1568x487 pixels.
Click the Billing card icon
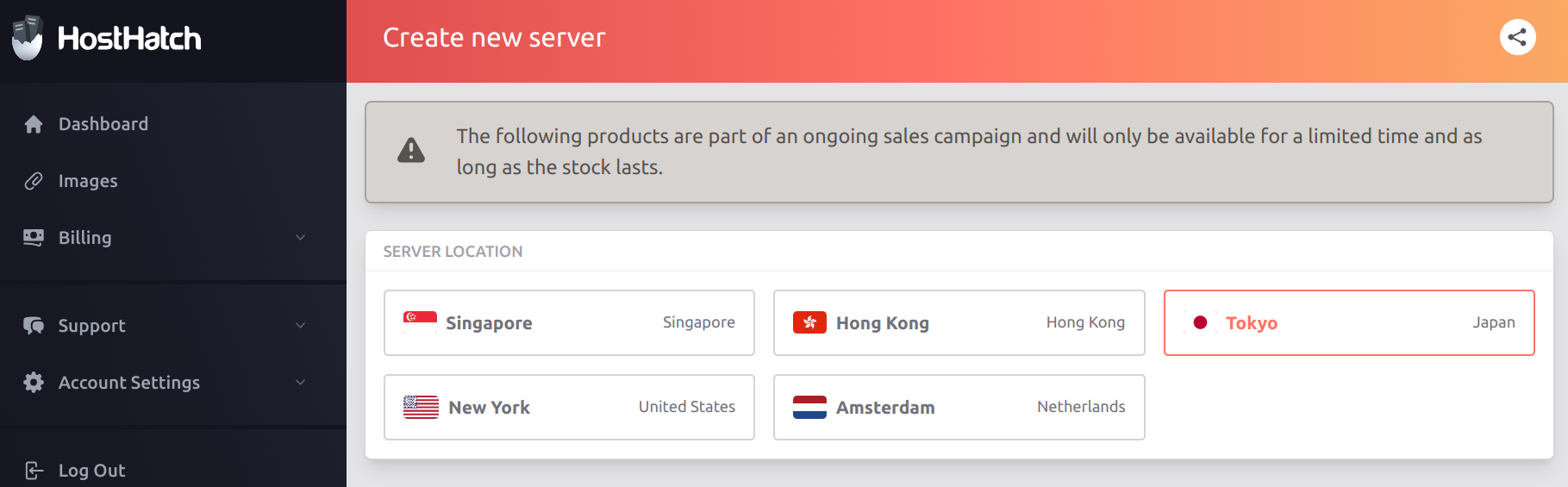[34, 238]
